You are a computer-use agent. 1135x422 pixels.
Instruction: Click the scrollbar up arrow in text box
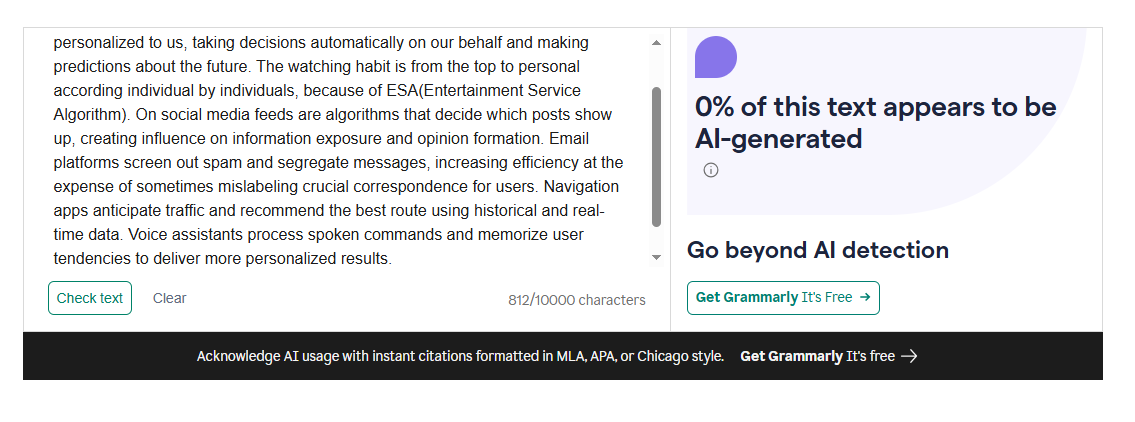point(656,43)
